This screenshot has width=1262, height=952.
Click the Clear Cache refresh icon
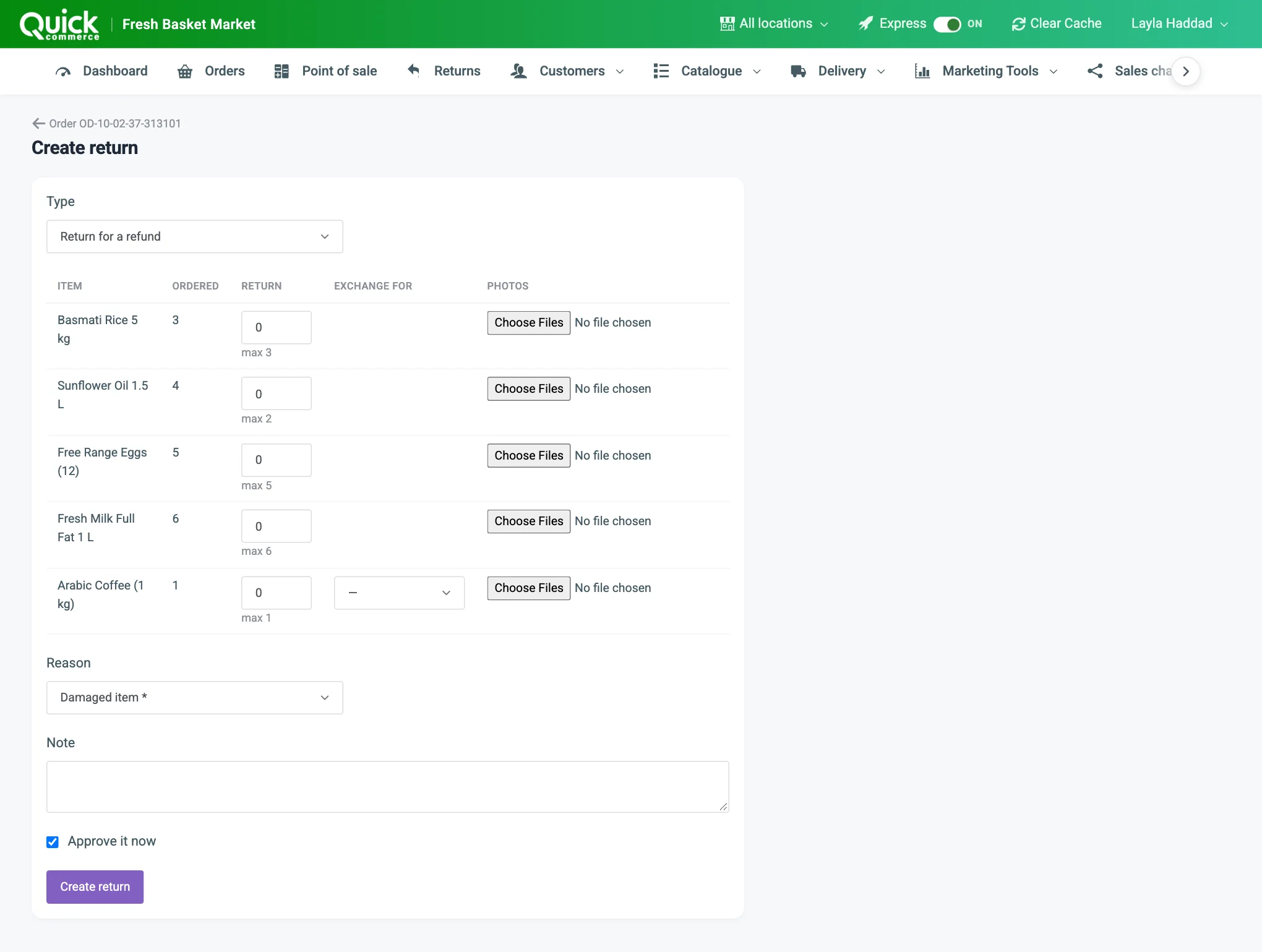(x=1018, y=24)
